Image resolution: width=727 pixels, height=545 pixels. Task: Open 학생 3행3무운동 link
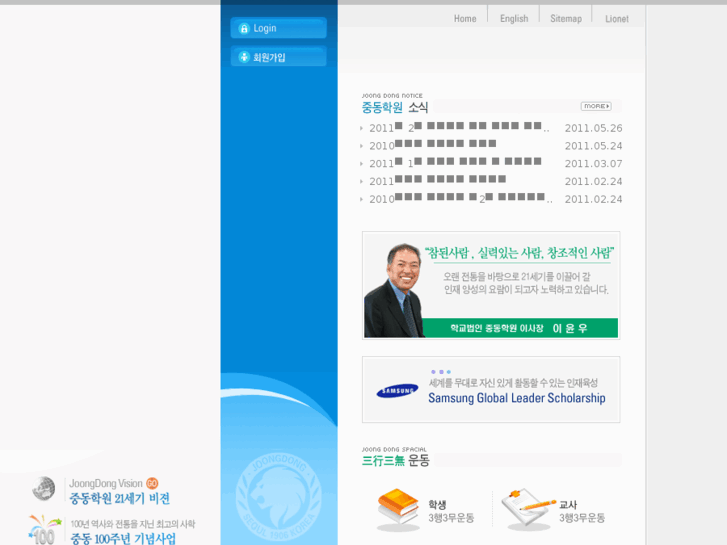(x=451, y=511)
